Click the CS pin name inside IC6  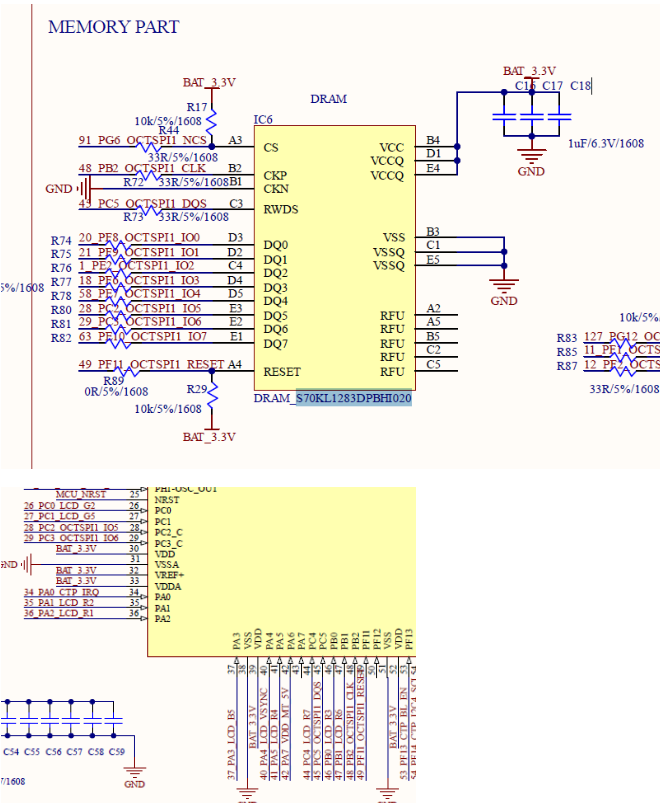tap(271, 147)
